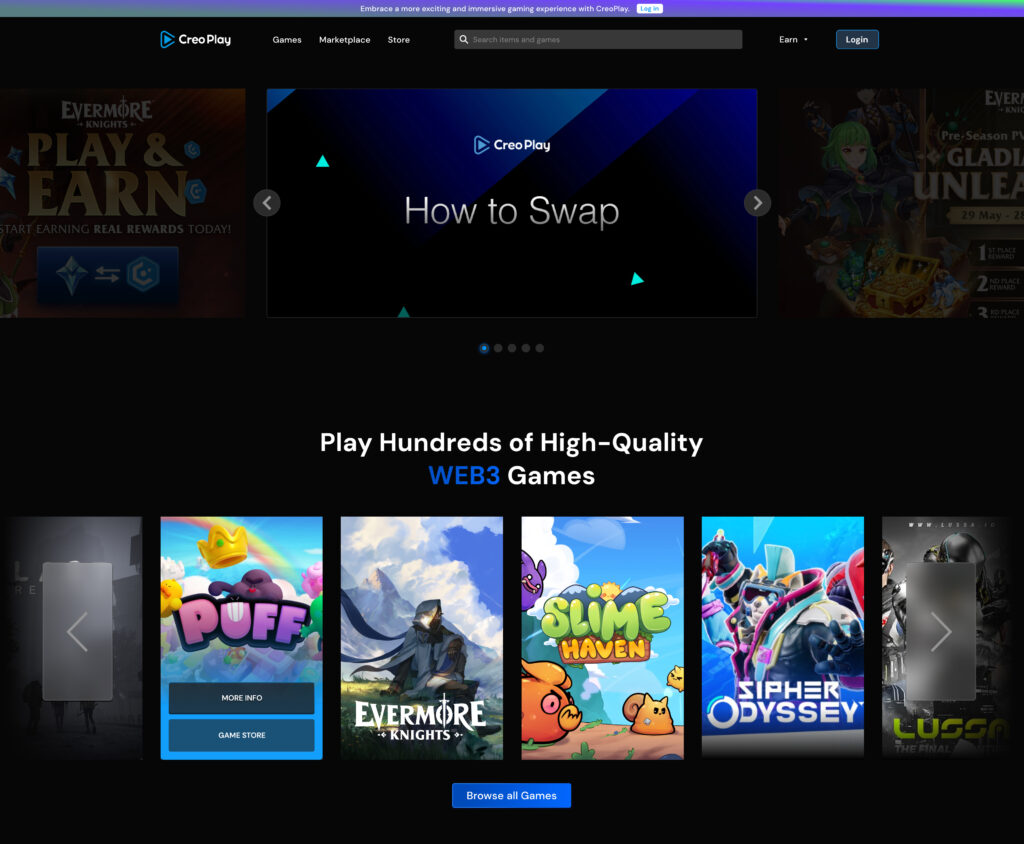Show more games with right chevron

click(940, 632)
